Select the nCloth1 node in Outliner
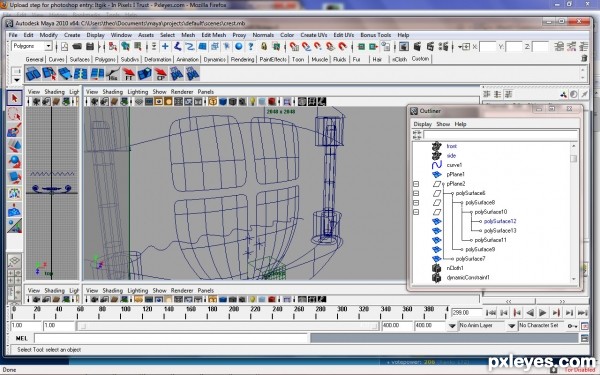 coord(455,268)
